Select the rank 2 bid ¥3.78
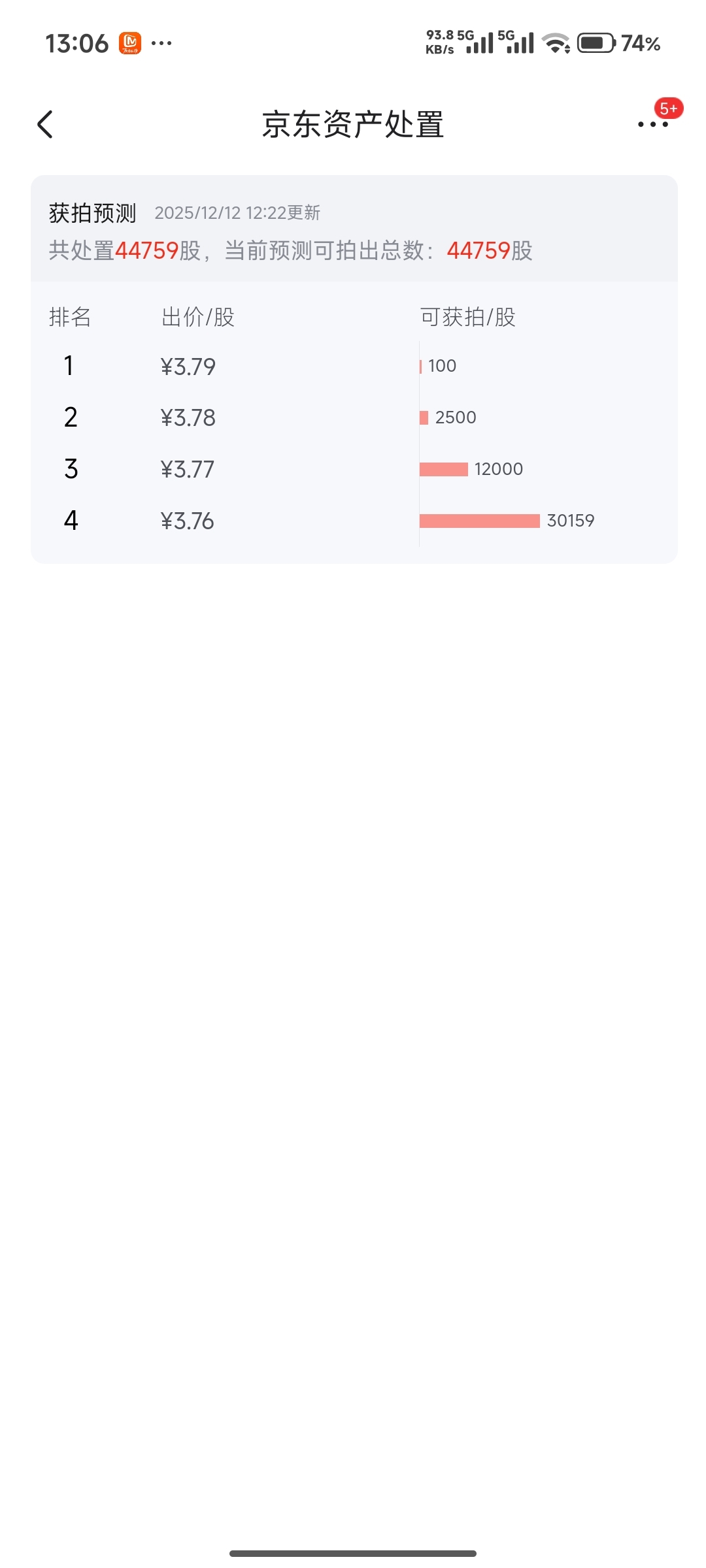 188,418
